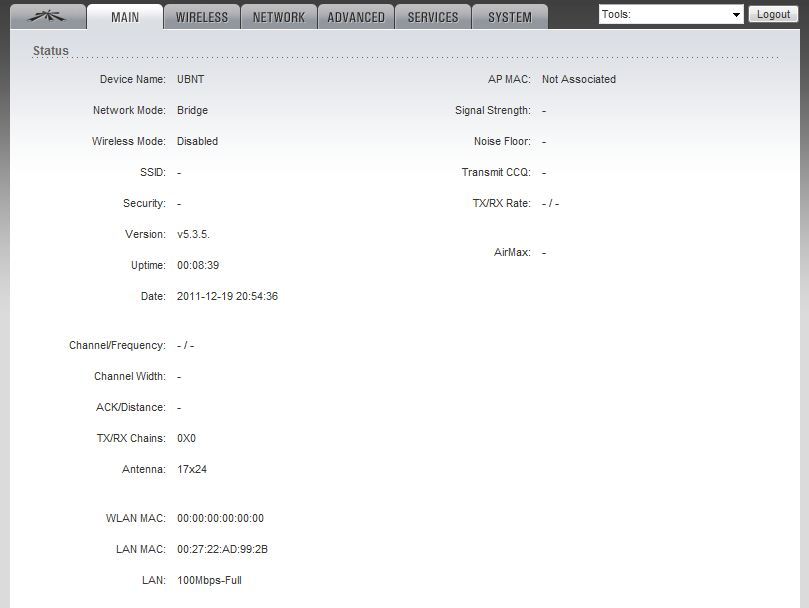Select the Status section heading
This screenshot has width=809, height=608.
pos(51,51)
